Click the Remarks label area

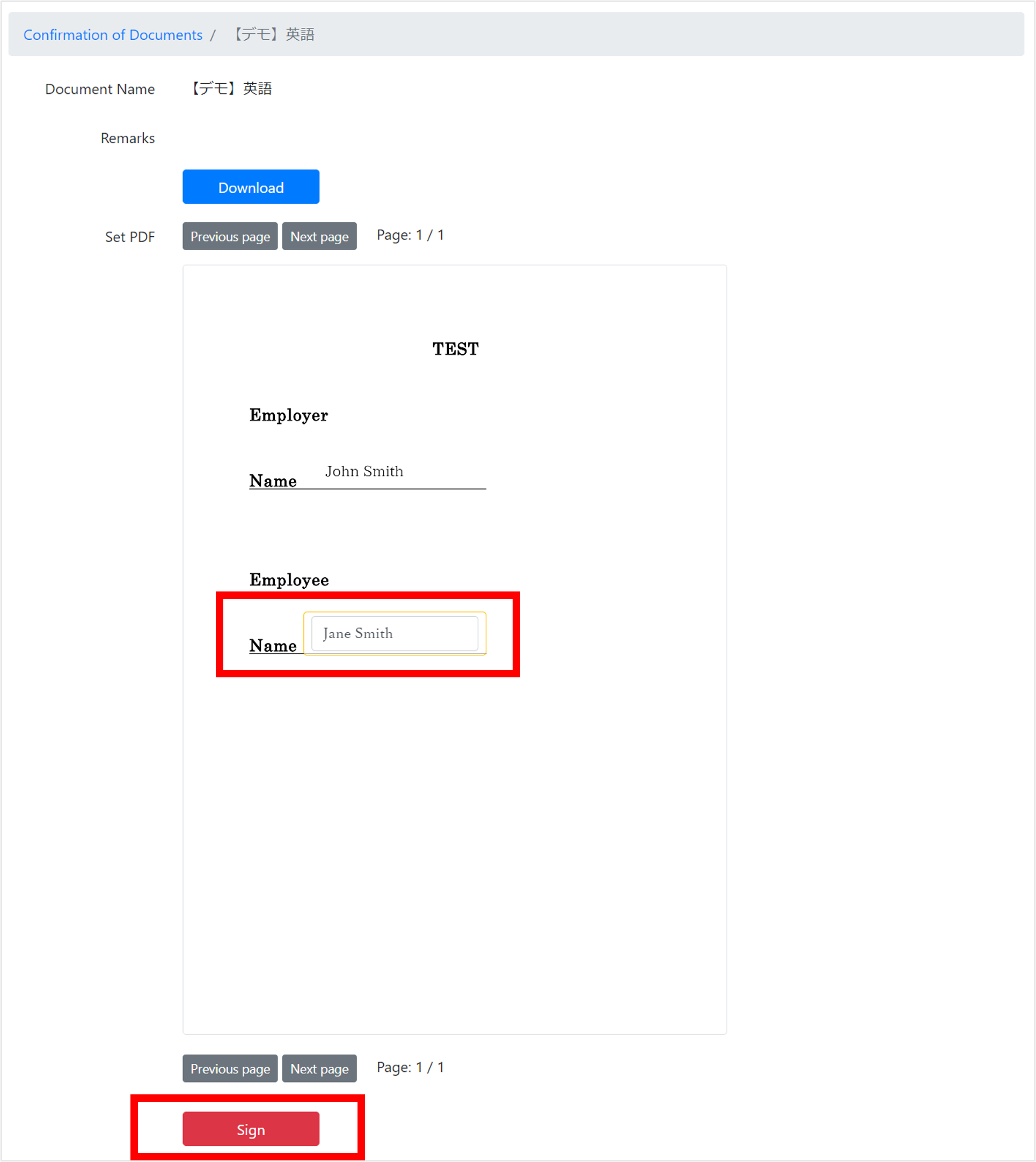click(128, 137)
